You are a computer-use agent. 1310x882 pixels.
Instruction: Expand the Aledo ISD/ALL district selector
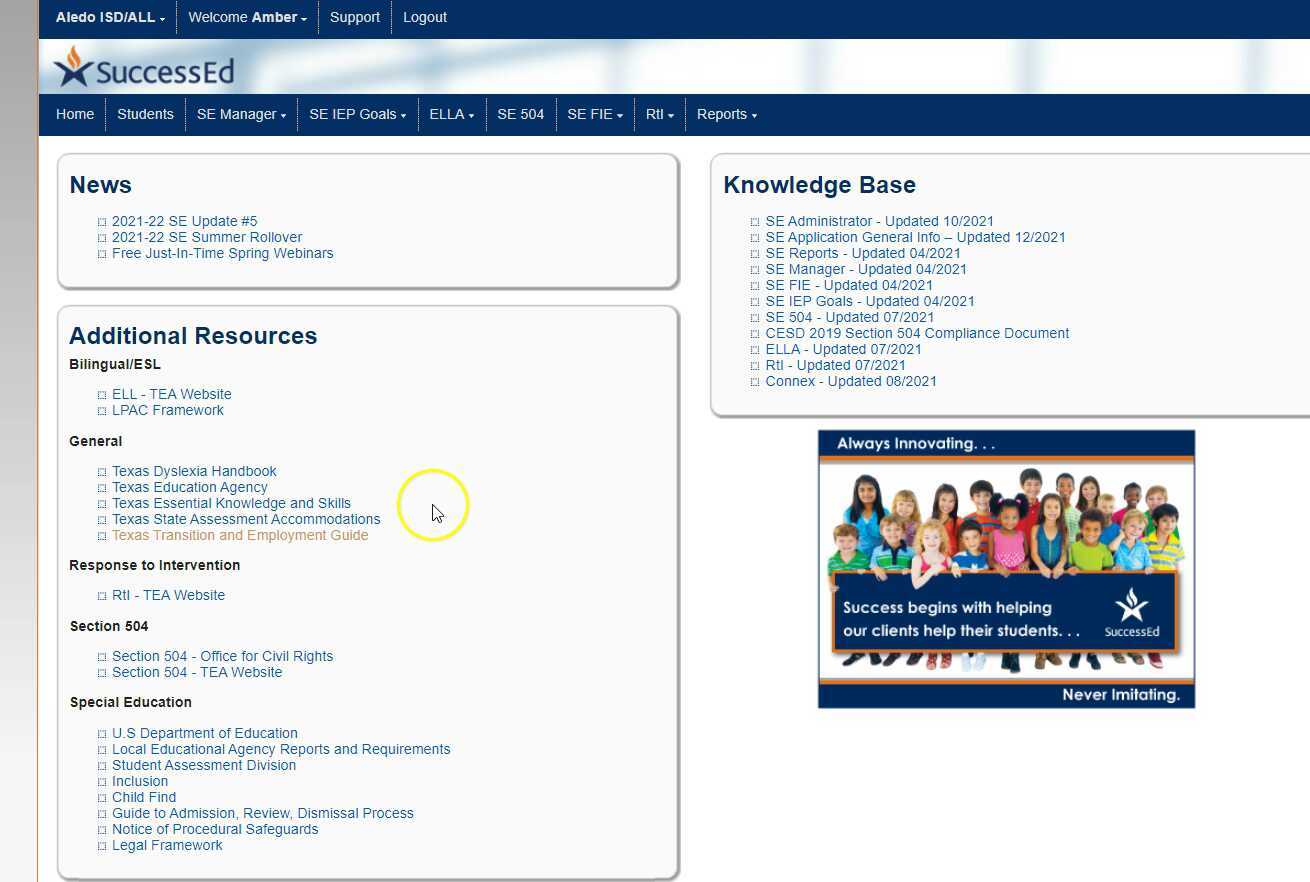tap(108, 17)
